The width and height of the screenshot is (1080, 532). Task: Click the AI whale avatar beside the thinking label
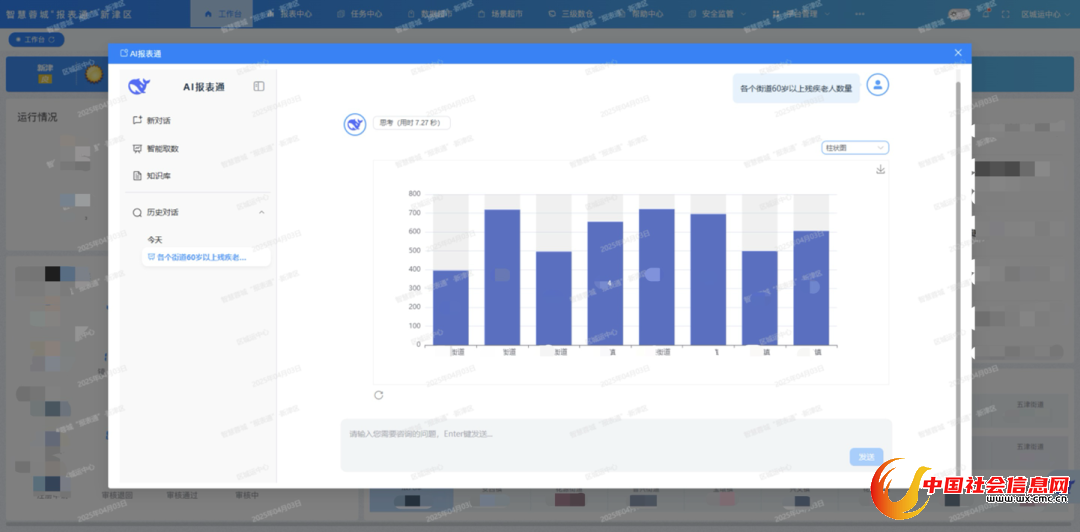354,124
